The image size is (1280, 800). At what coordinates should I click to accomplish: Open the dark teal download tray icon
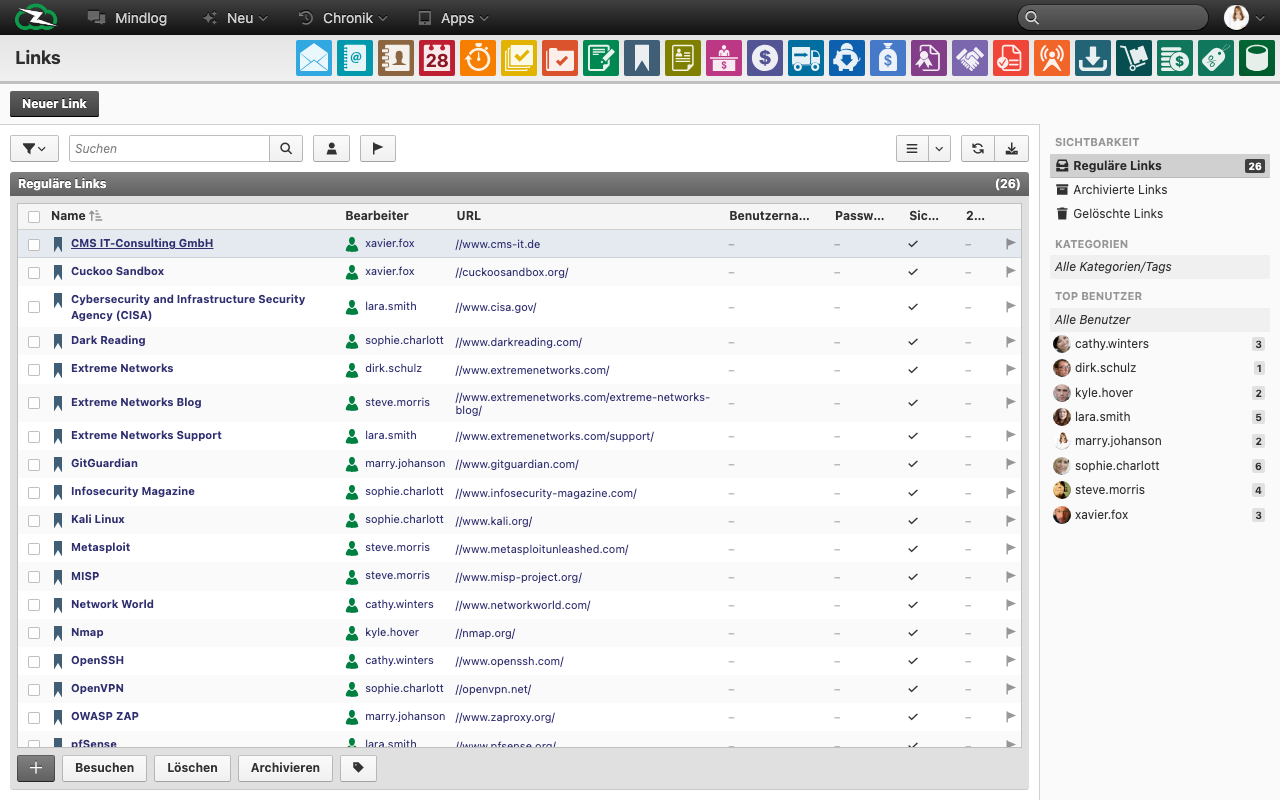coord(1093,58)
